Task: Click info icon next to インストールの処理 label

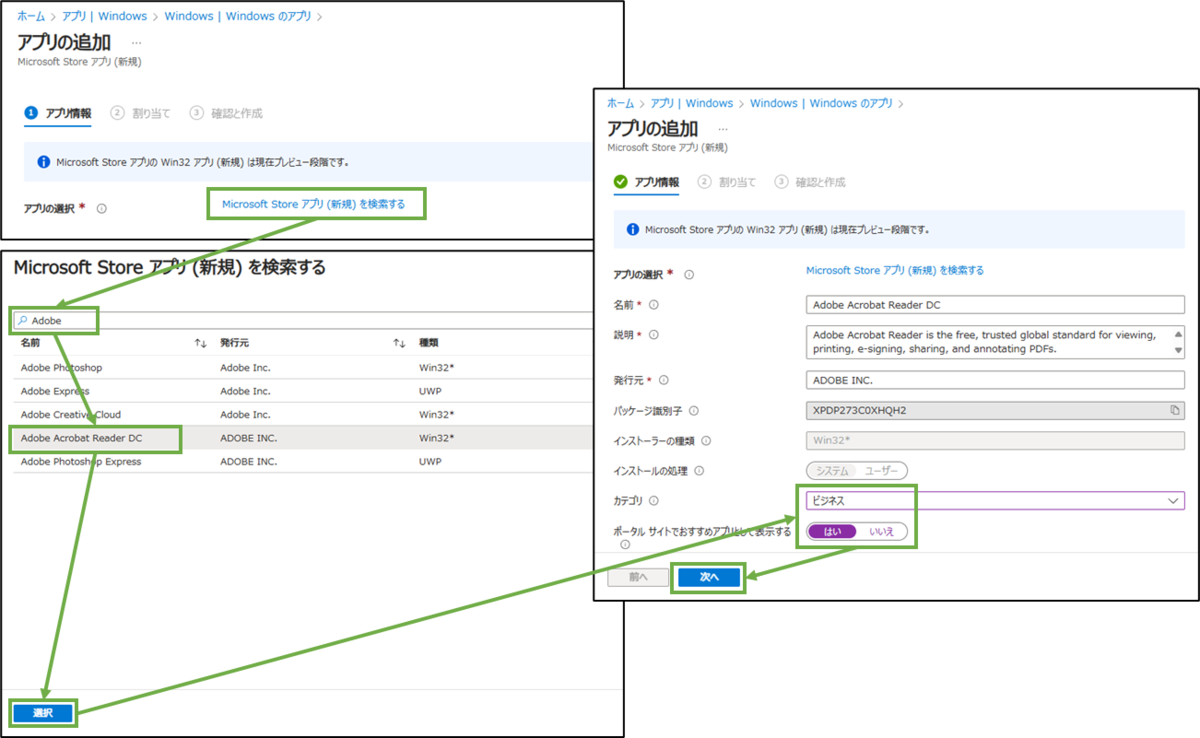Action: (699, 470)
